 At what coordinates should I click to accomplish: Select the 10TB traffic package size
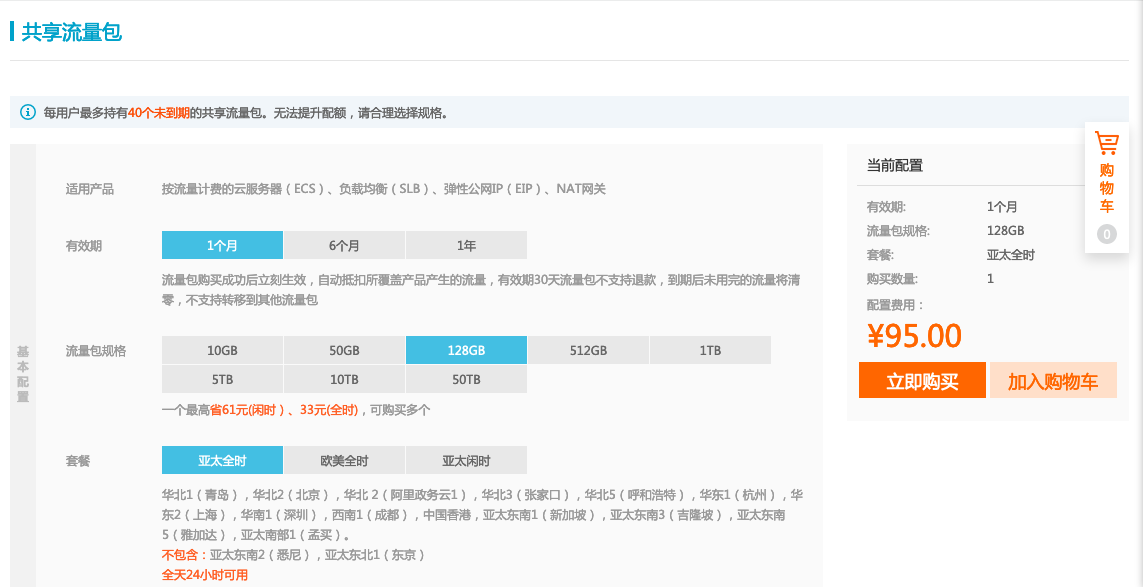(344, 379)
